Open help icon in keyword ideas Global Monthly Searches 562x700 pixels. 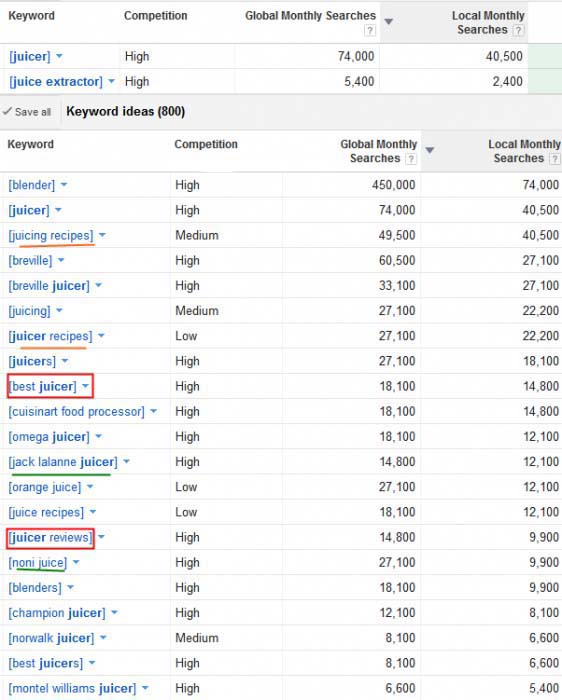(x=411, y=159)
